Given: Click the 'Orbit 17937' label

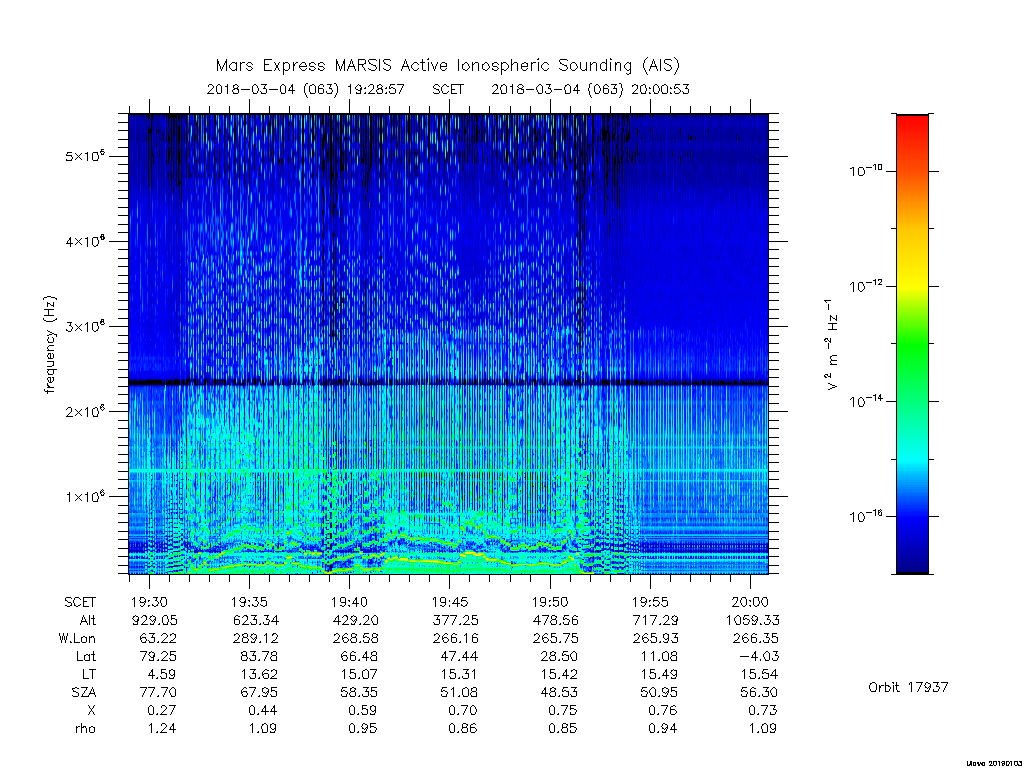Looking at the screenshot, I should click(908, 687).
